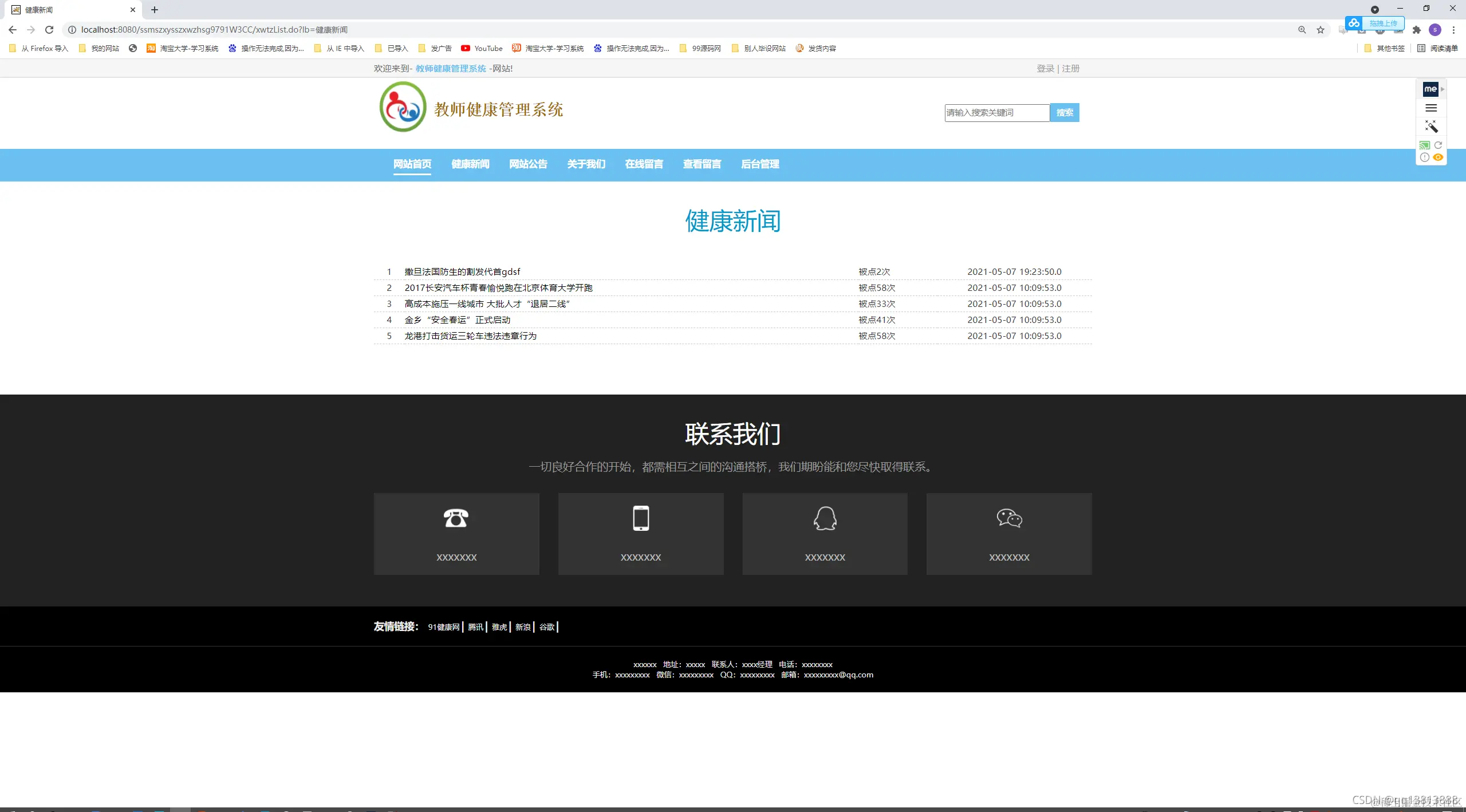Image resolution: width=1466 pixels, height=812 pixels.
Task: Open the 91健康网 friend link
Action: click(x=444, y=627)
